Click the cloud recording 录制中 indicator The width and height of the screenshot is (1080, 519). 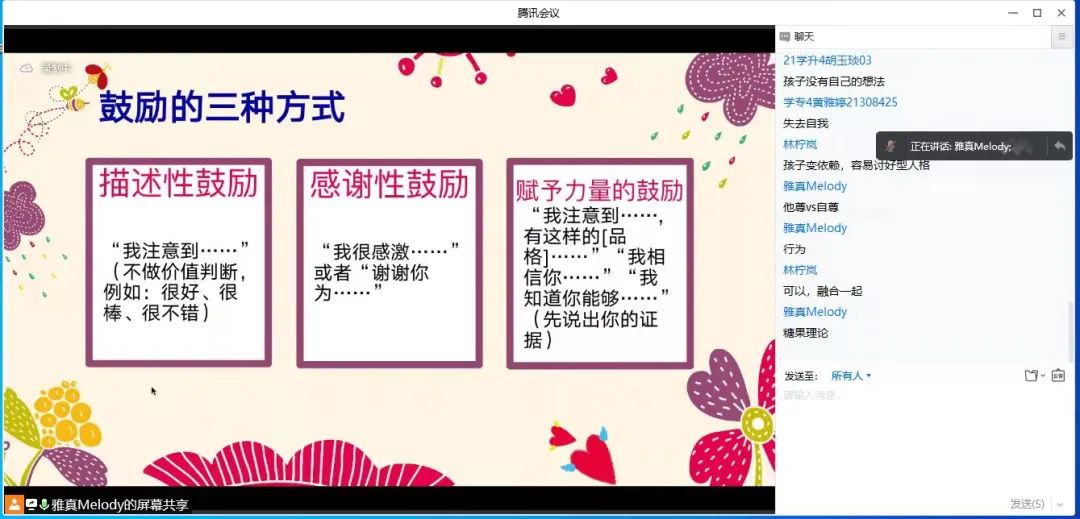tap(46, 67)
